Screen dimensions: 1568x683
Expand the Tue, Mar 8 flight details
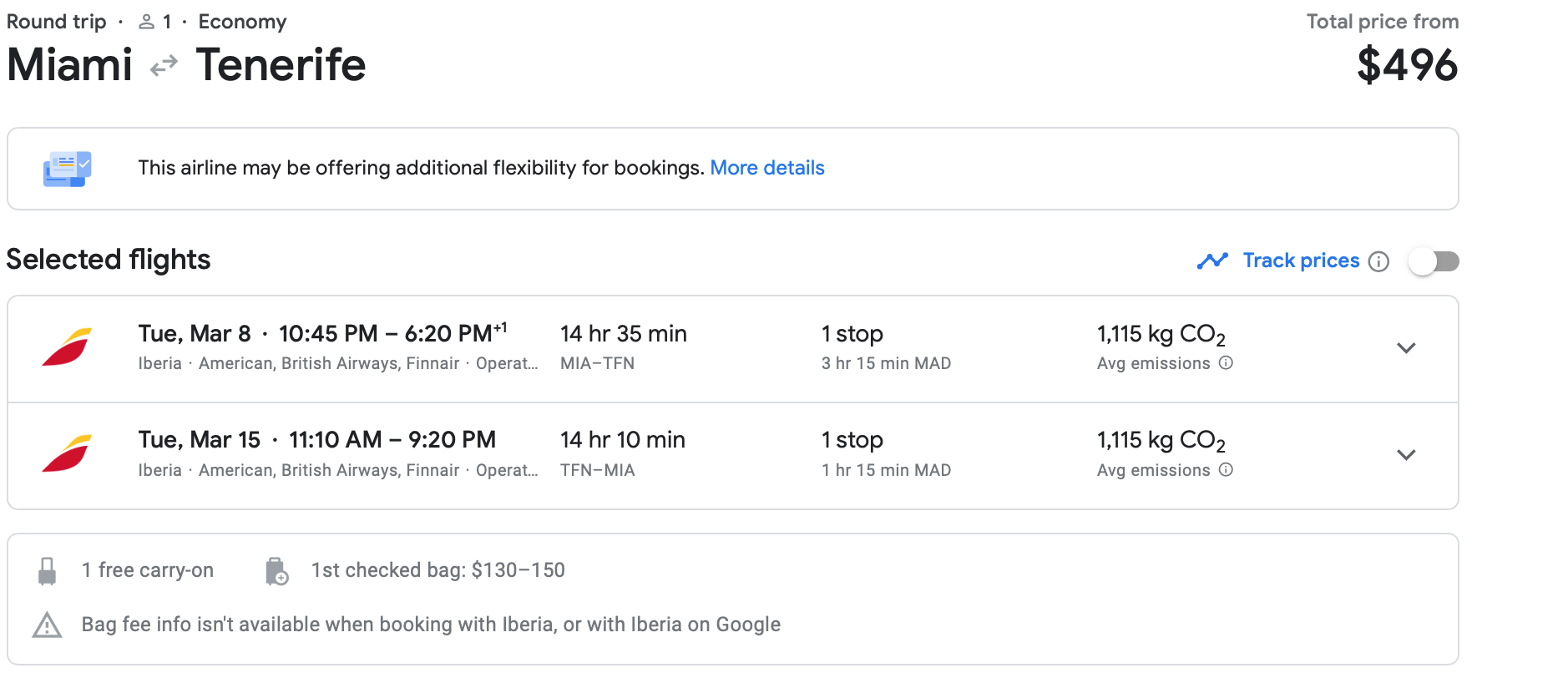(1406, 348)
